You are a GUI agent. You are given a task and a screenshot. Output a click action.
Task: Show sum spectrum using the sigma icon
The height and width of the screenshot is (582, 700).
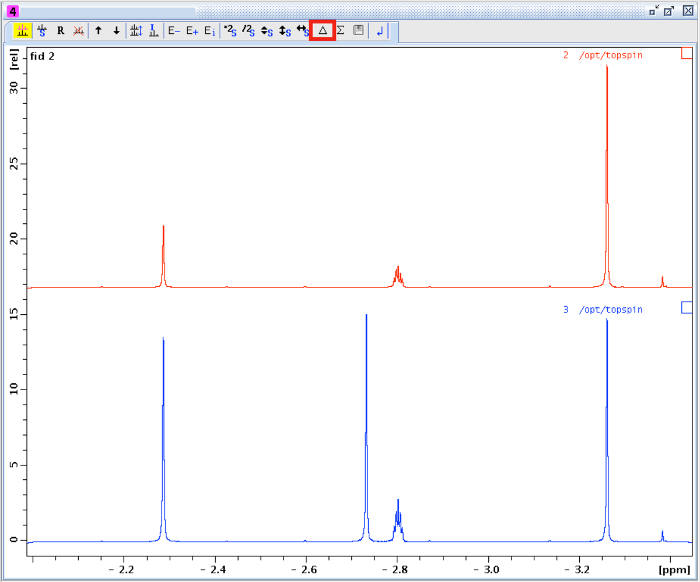pyautogui.click(x=340, y=31)
